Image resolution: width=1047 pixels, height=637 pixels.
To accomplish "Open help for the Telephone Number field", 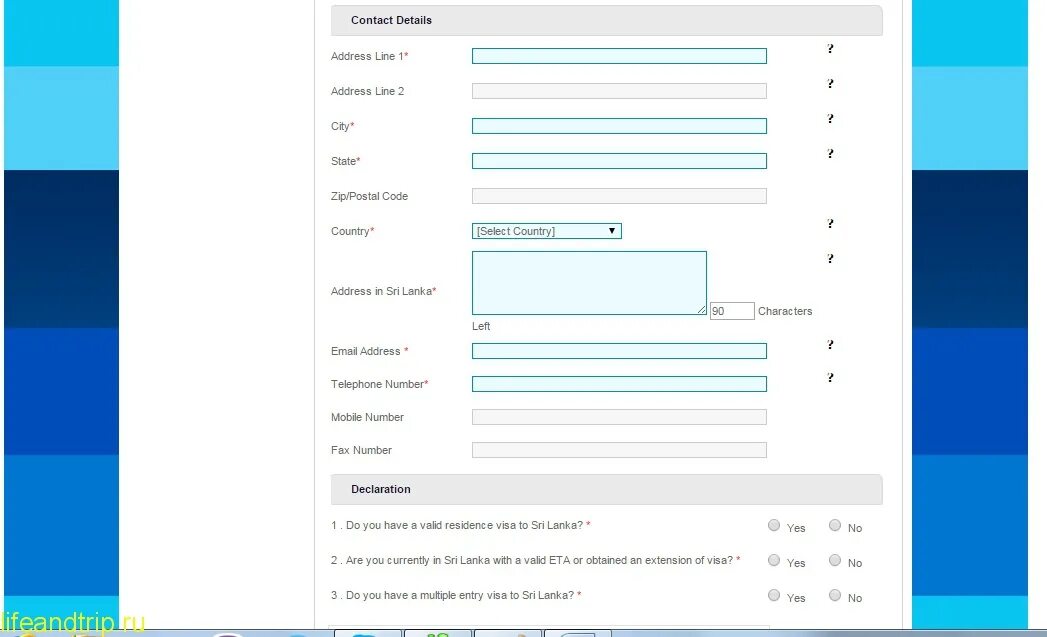I will click(x=830, y=378).
